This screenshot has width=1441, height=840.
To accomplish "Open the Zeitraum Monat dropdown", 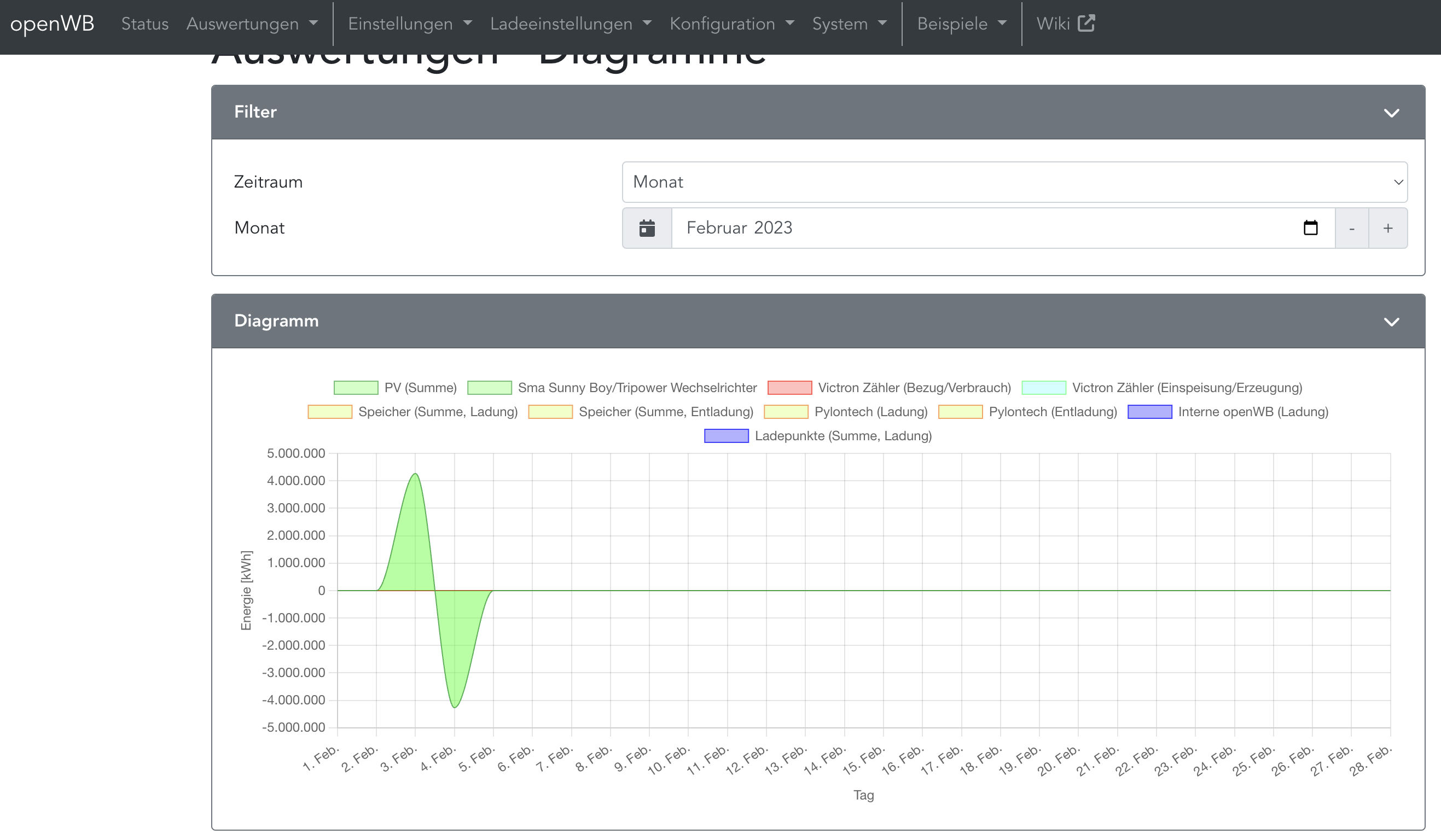I will pos(1014,182).
